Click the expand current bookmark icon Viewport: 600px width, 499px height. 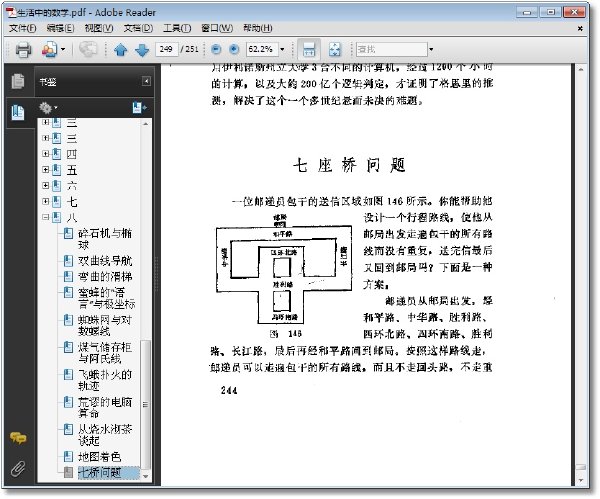139,108
